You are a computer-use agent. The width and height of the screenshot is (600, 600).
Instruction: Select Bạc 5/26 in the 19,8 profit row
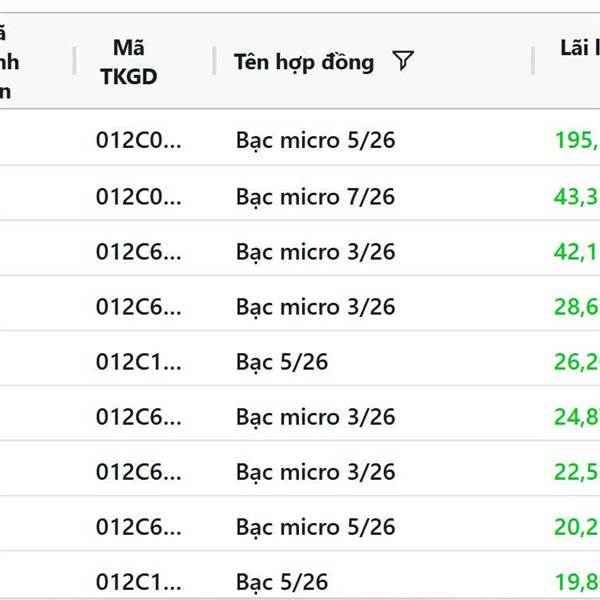282,581
